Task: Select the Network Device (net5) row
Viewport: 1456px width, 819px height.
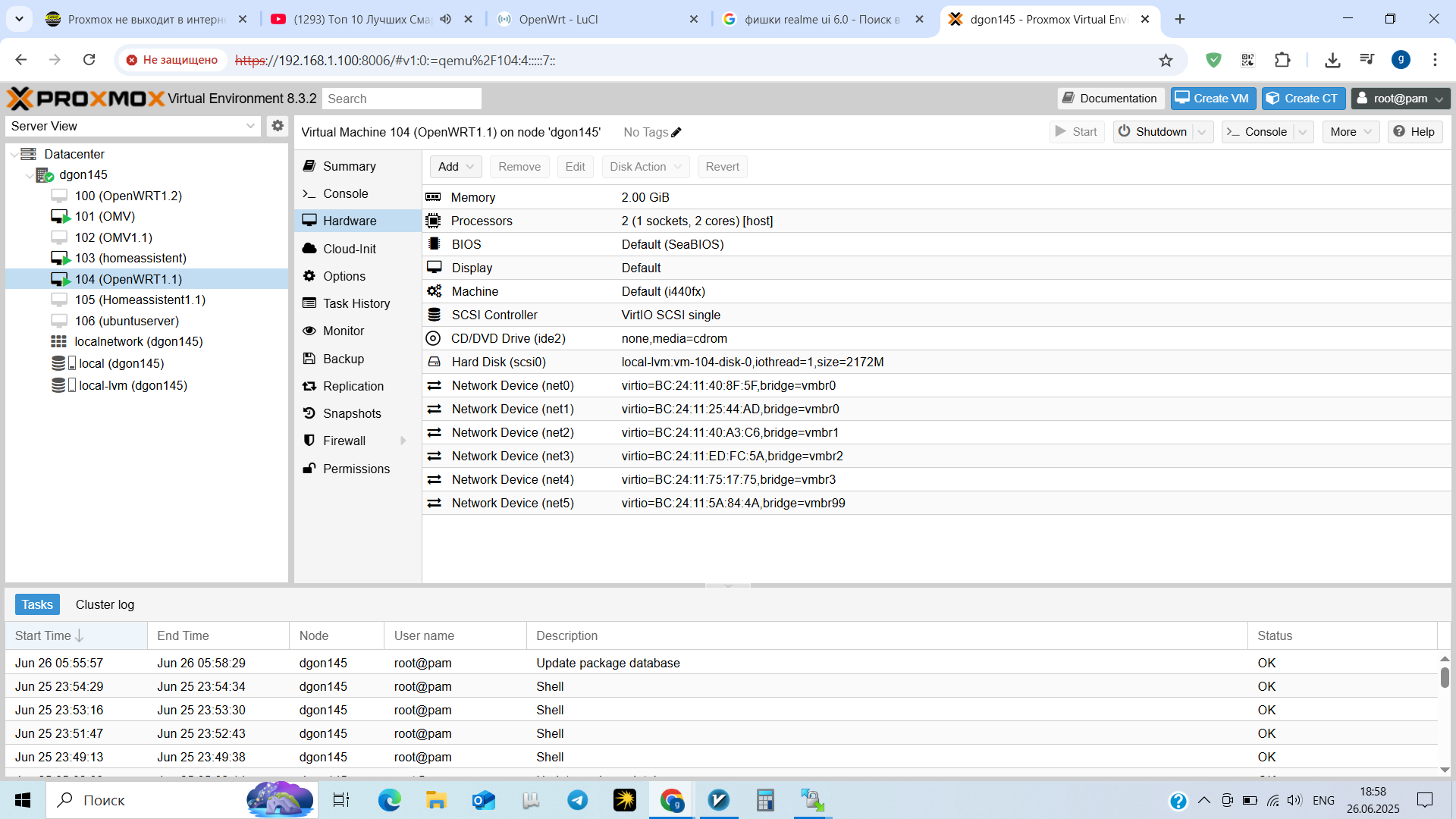Action: 937,503
